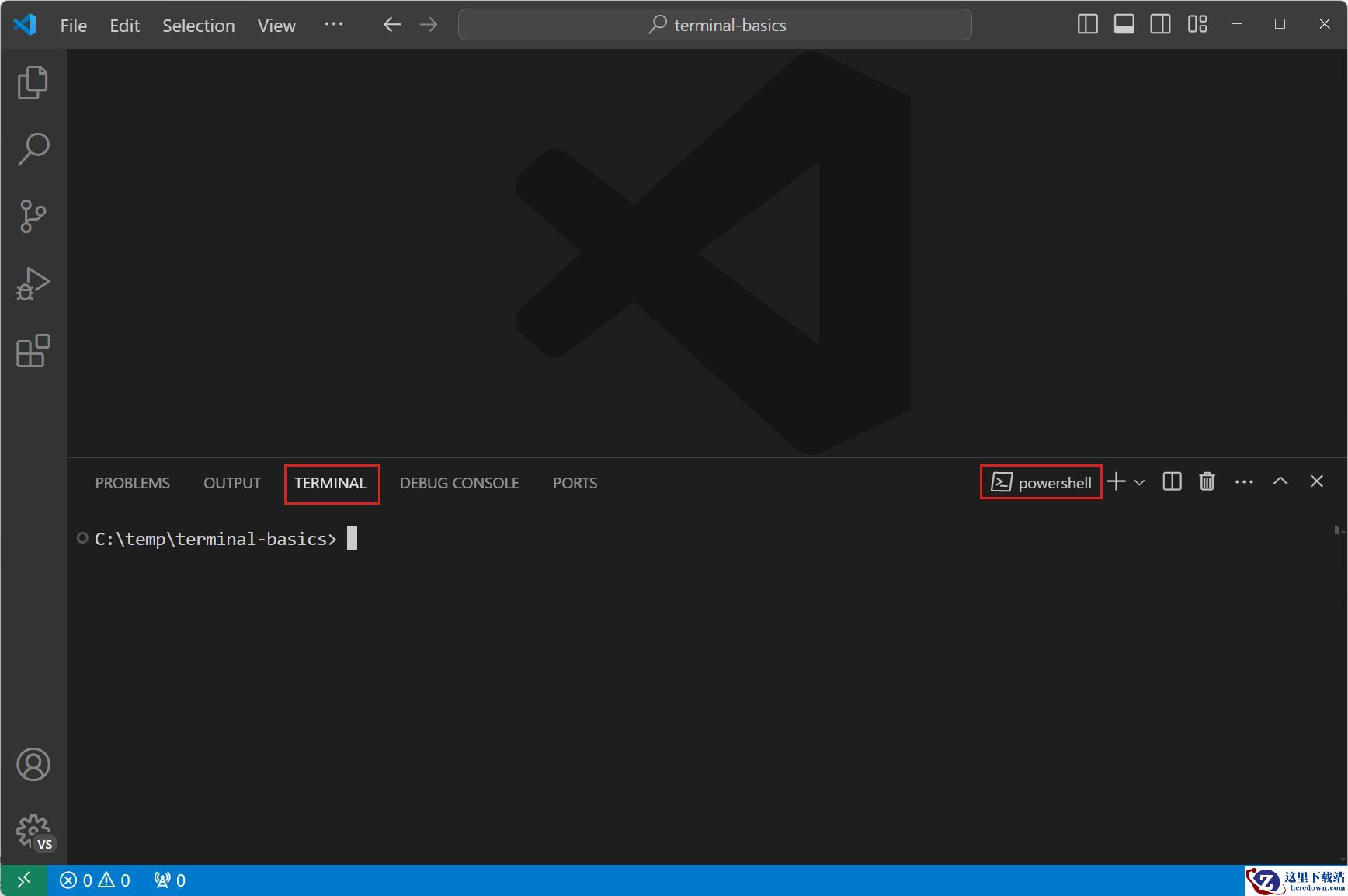Screen dimensions: 1348x896
Task: Switch to the PROBLEMS tab
Action: [133, 483]
